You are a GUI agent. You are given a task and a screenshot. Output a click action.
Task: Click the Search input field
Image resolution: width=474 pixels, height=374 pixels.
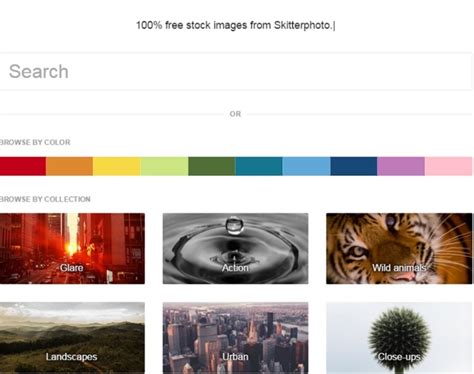point(235,71)
